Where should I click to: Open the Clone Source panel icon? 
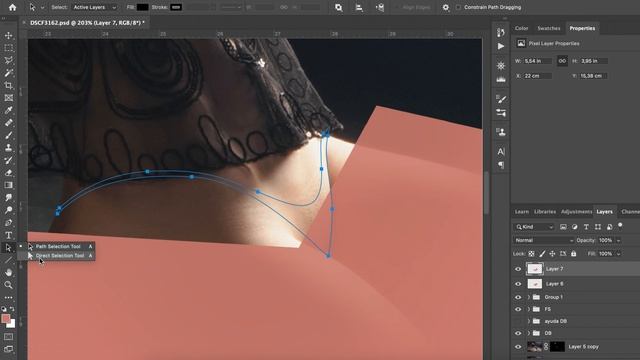pyautogui.click(x=501, y=132)
